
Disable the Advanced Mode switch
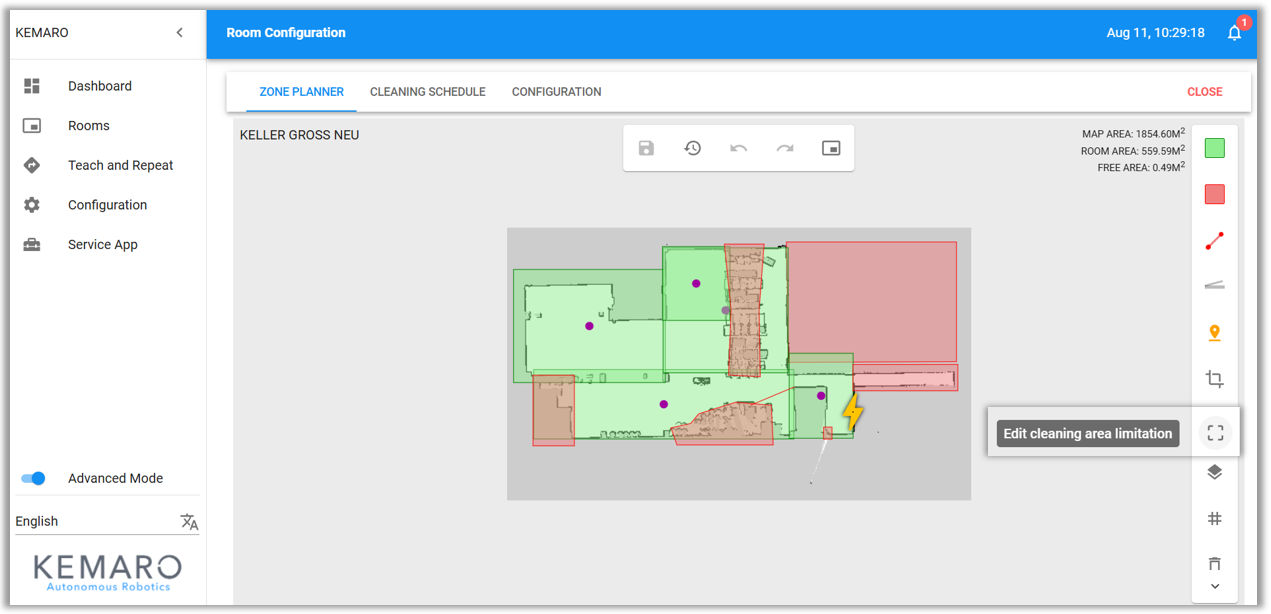coord(33,478)
